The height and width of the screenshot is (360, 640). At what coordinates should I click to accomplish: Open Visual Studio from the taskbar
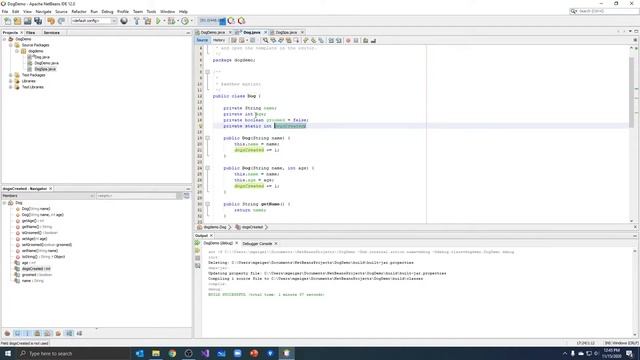point(205,353)
